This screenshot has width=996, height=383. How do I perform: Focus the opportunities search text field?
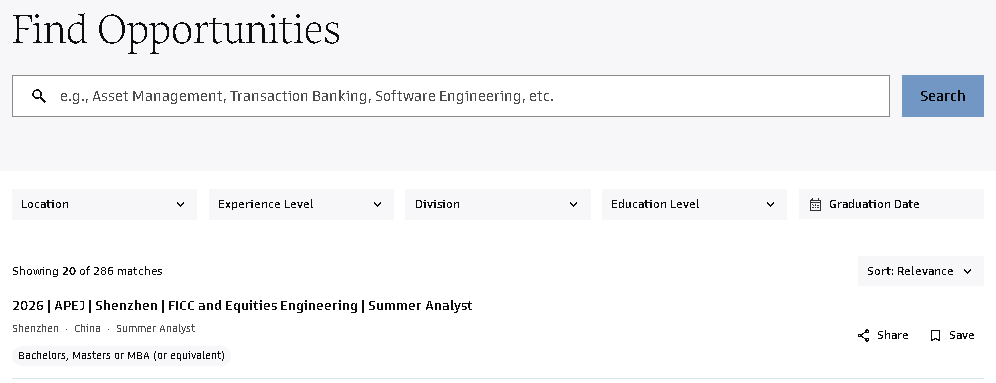[451, 96]
